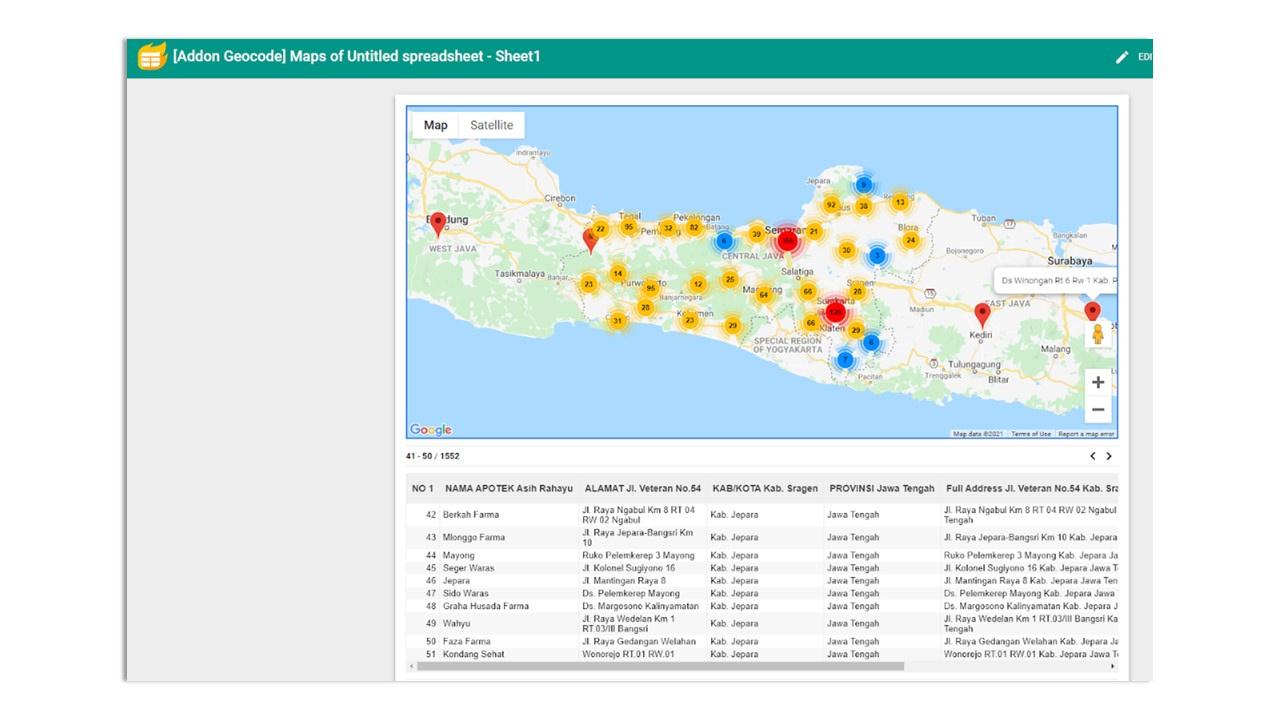
Task: Click Report a map error link
Action: click(x=1086, y=434)
